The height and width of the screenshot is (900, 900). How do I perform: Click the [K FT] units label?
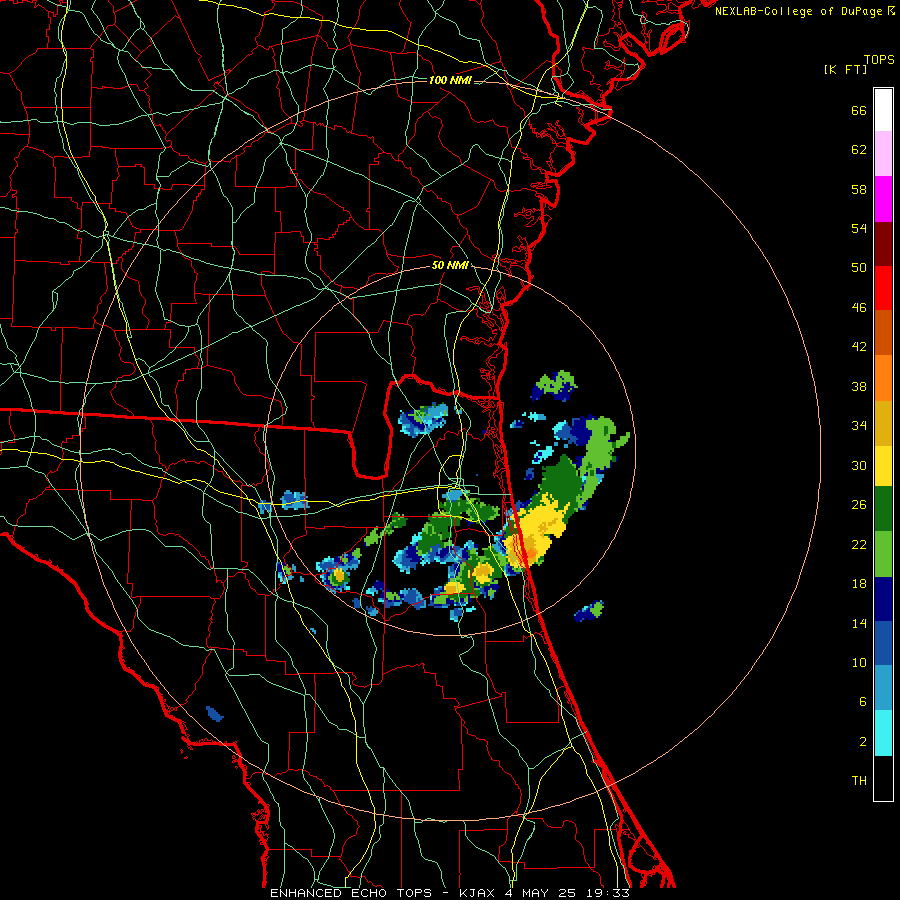(x=845, y=69)
